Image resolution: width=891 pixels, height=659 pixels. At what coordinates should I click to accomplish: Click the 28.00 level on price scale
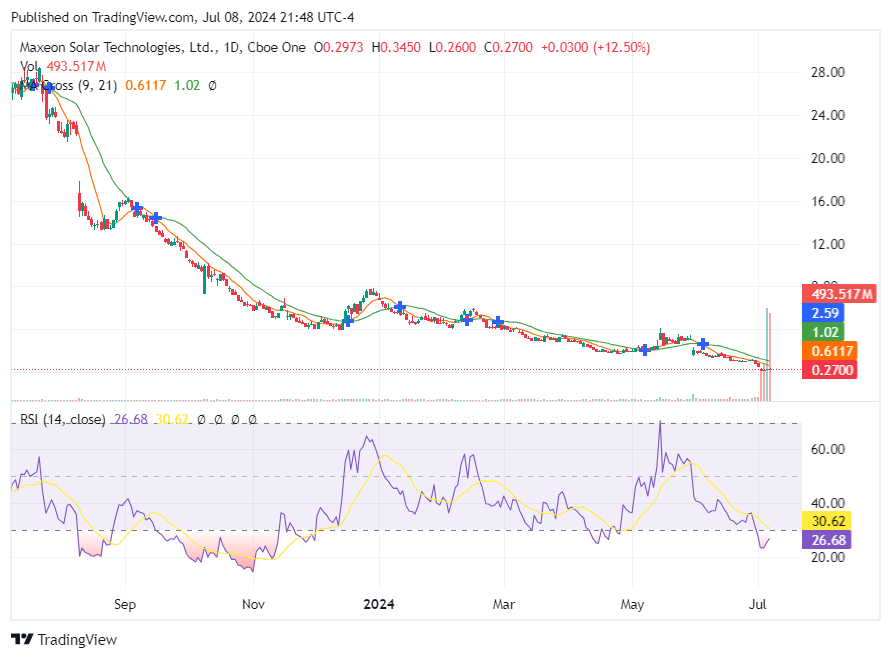pos(826,72)
